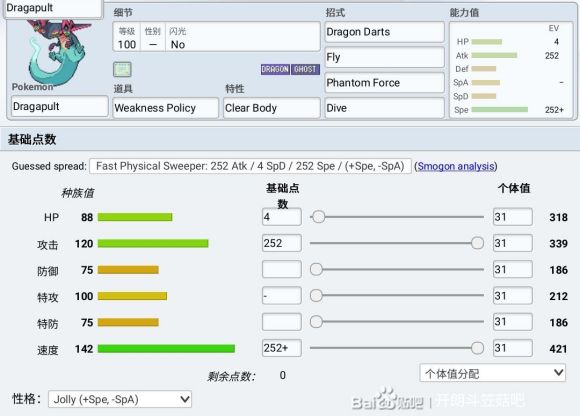580x416 pixels.
Task: Expand the 个体值分配 IV spread dropdown
Action: click(x=492, y=373)
